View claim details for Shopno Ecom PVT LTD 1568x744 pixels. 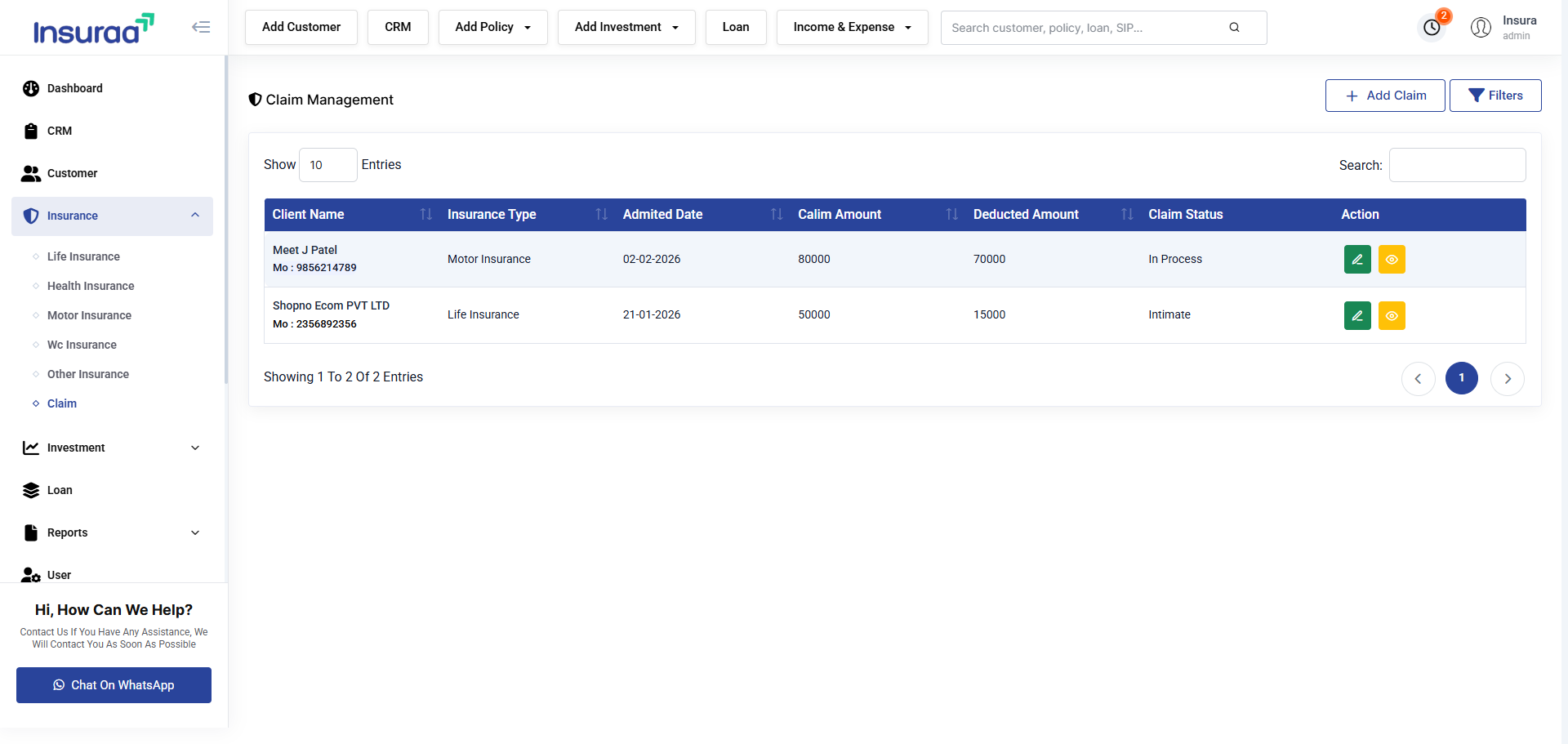1392,315
